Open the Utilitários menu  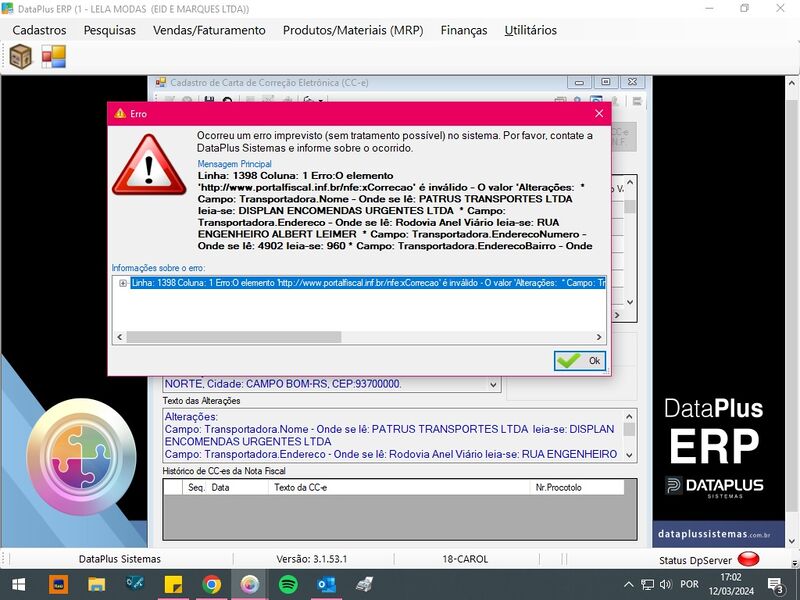pos(531,30)
